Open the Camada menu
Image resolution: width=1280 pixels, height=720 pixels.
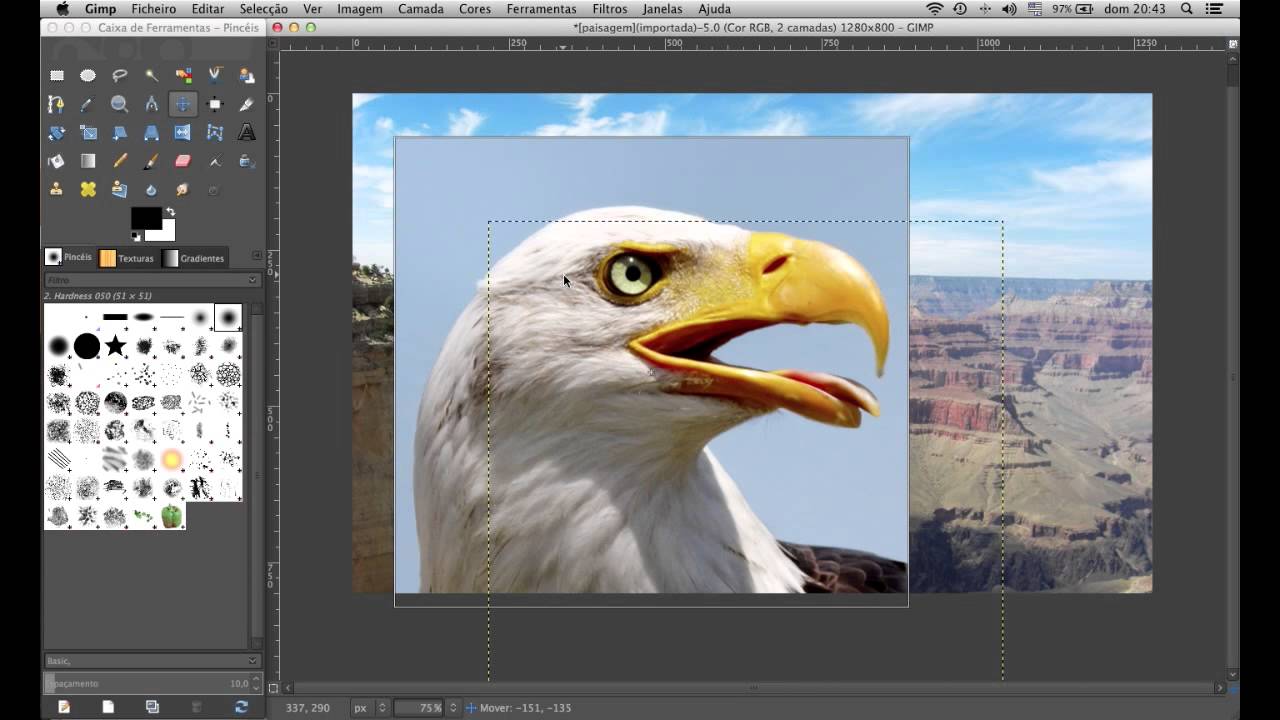pyautogui.click(x=421, y=9)
